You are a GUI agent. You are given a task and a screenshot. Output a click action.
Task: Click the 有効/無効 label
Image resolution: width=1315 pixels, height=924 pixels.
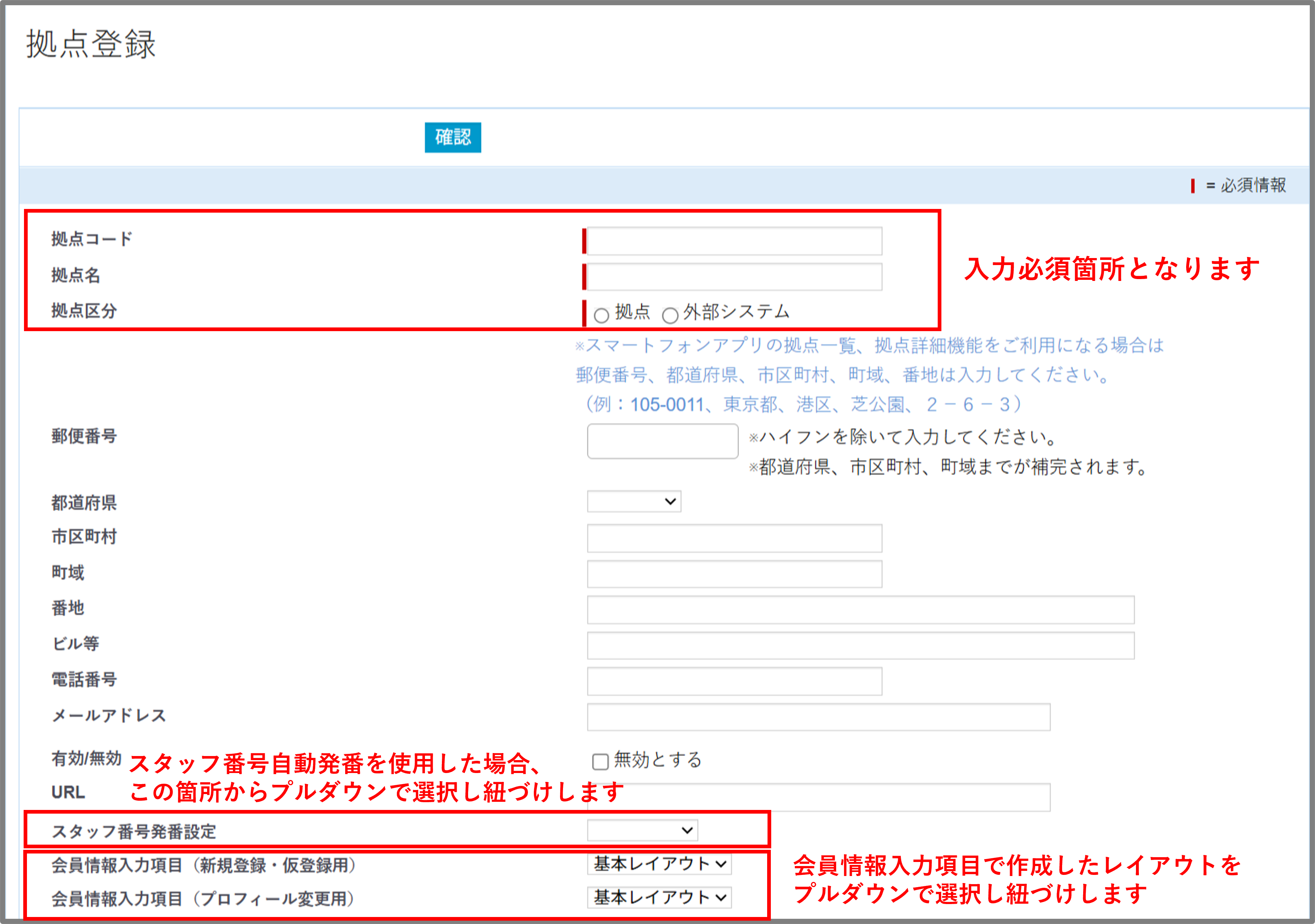coord(86,759)
